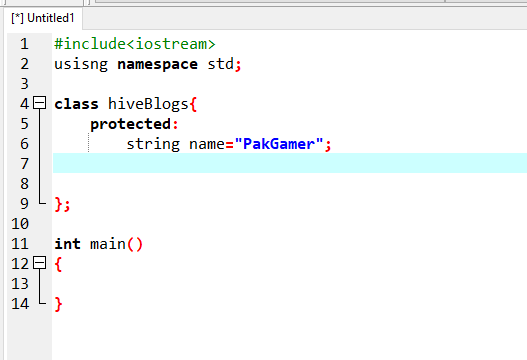Click line number 13 in the gutter

click(x=20, y=284)
